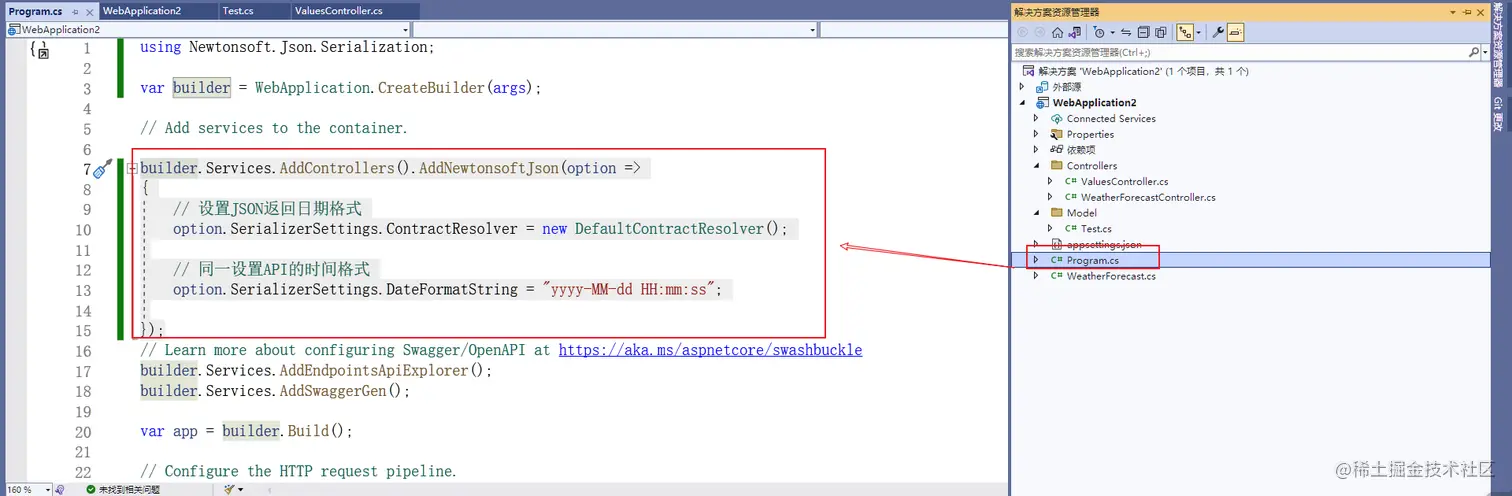Open Properties via the wrench icon
This screenshot has width=1512, height=496.
click(1218, 32)
